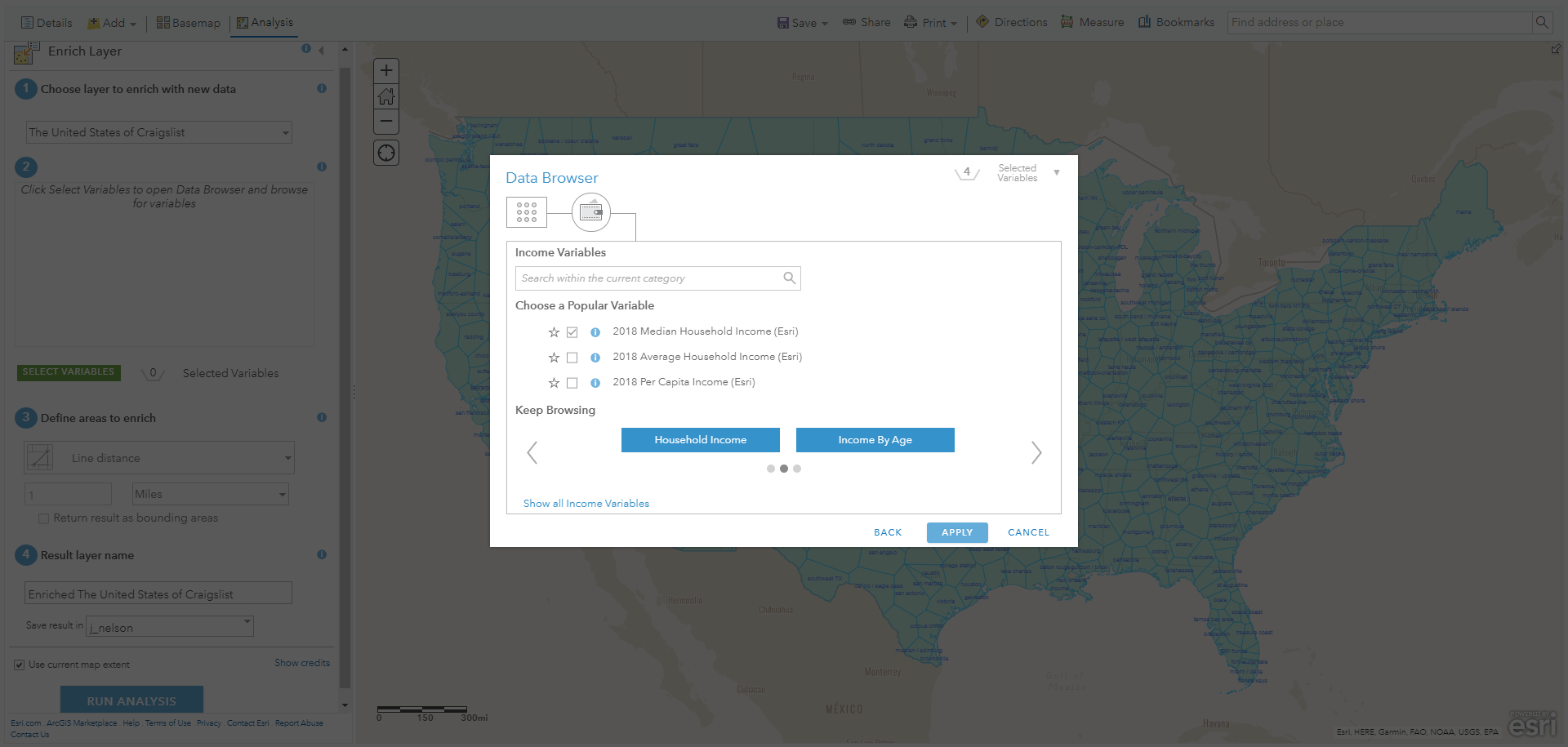Viewport: 1568px width, 747px height.
Task: Click the Find address or place field
Action: 1379,23
